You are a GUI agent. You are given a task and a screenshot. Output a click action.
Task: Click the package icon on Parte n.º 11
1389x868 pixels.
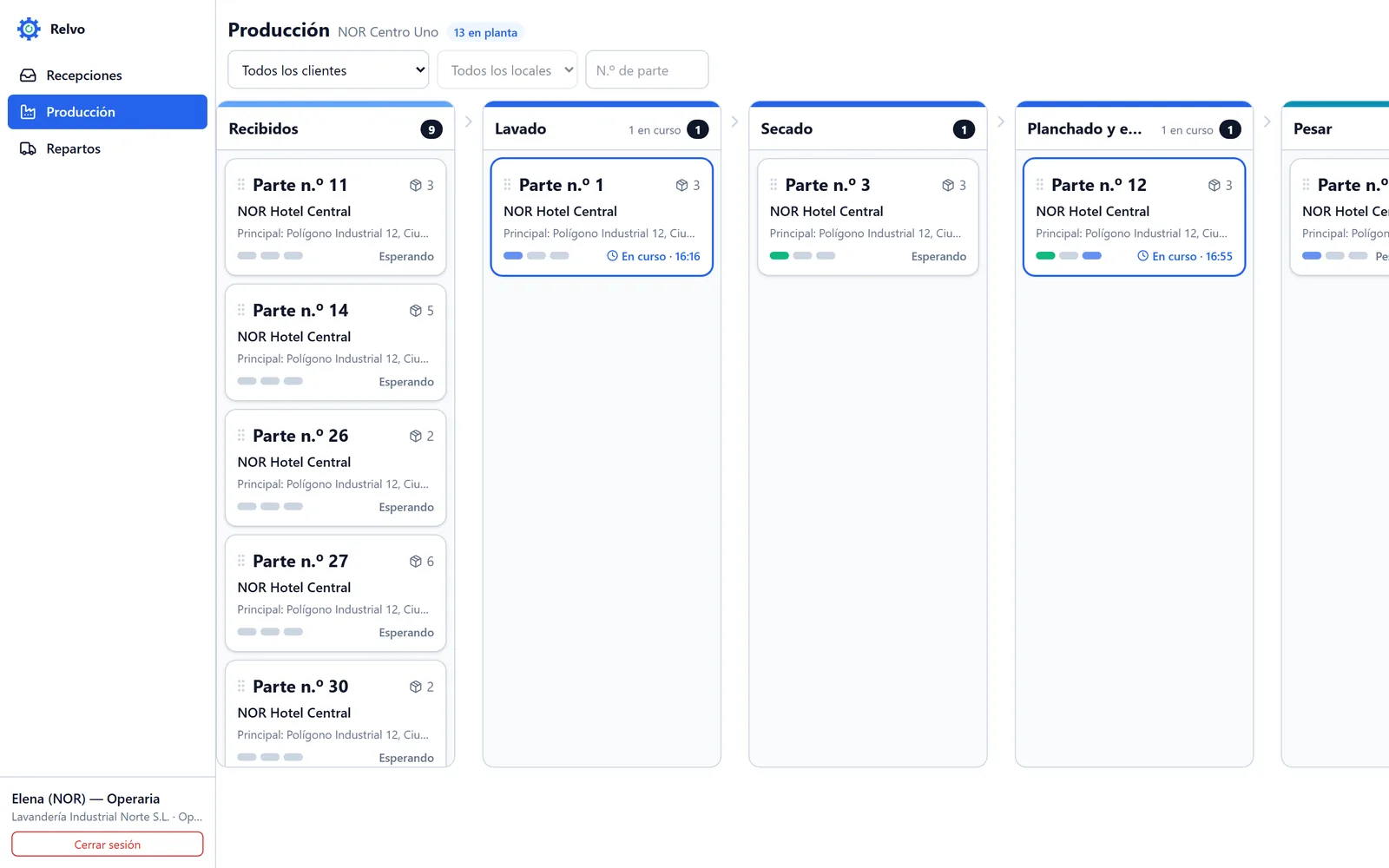(416, 185)
